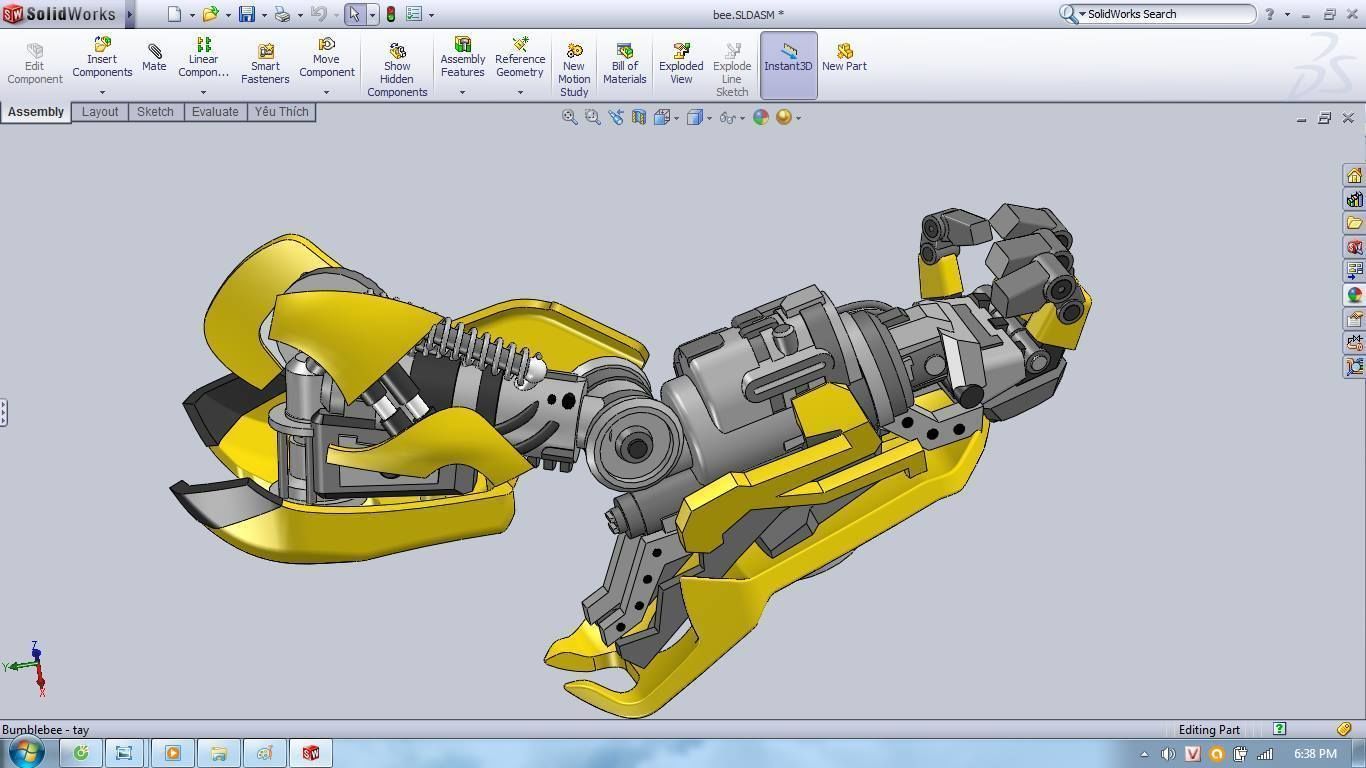Open Assembly Features tool
The width and height of the screenshot is (1366, 768).
point(462,58)
